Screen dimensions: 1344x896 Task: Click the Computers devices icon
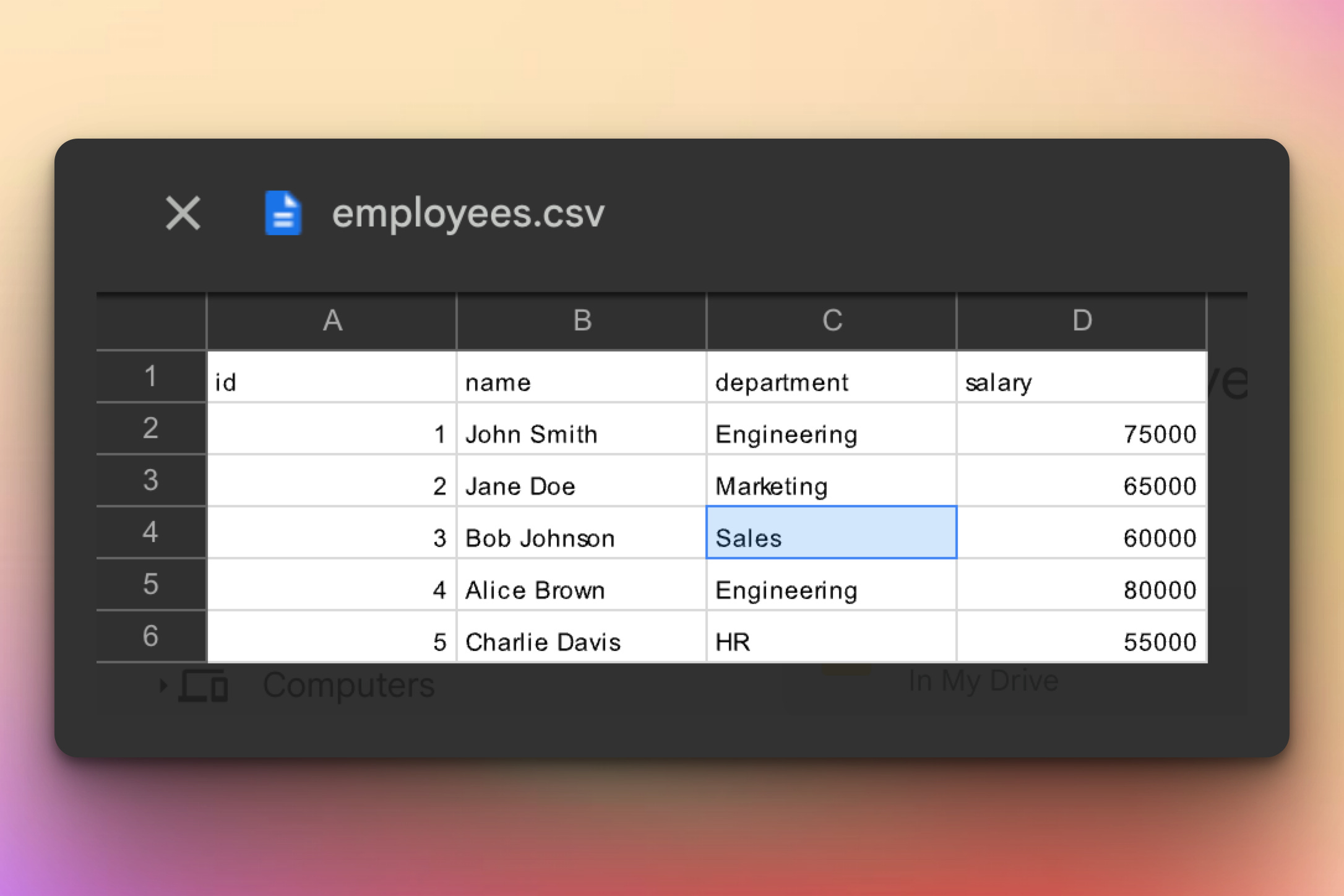tap(204, 686)
